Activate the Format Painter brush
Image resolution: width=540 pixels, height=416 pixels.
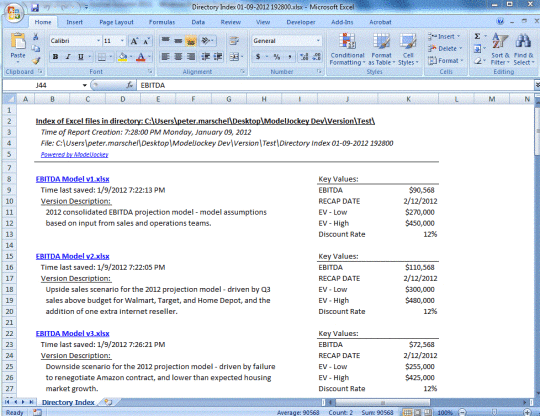tap(36, 61)
